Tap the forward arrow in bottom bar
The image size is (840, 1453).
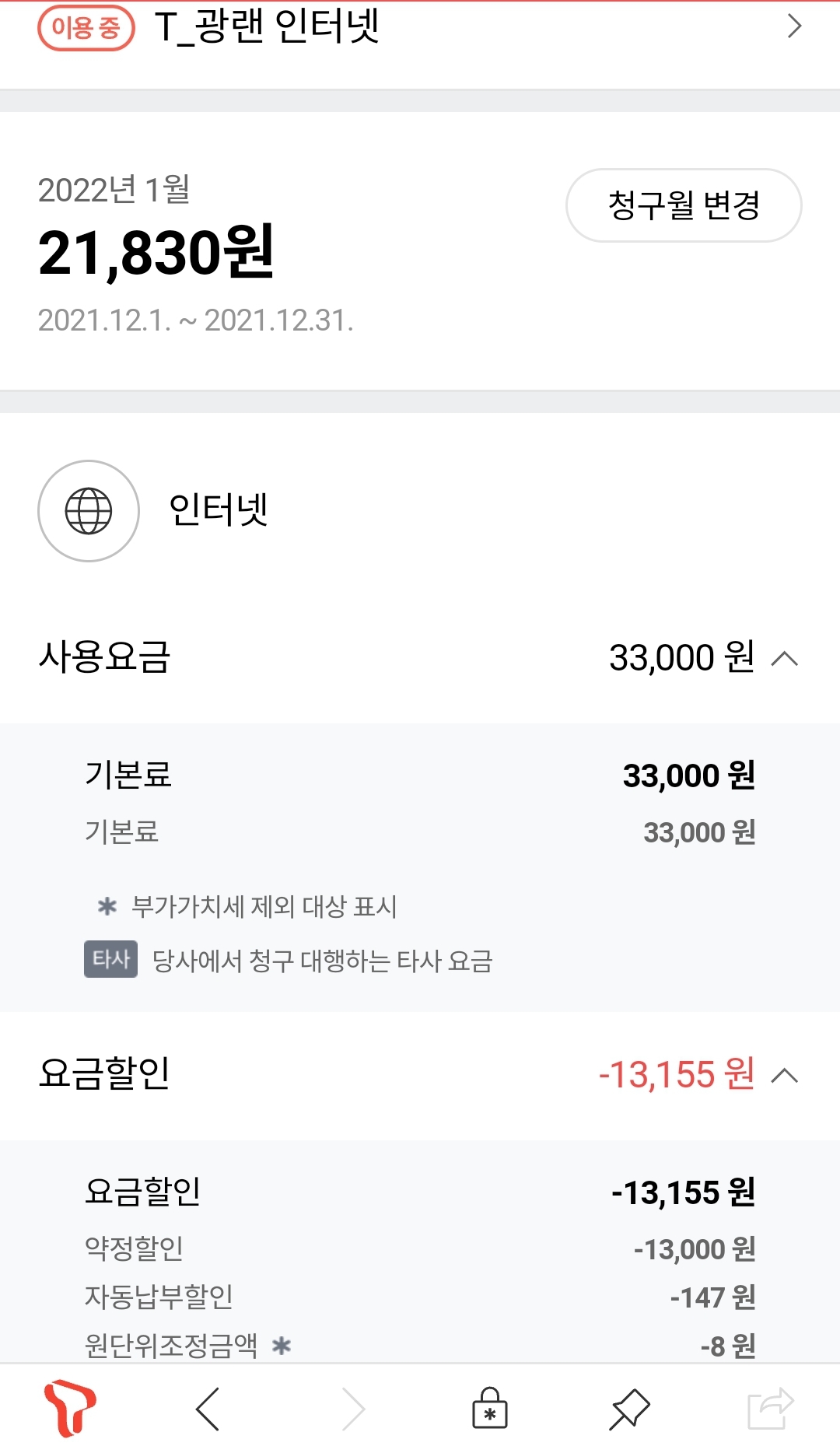(x=352, y=1409)
